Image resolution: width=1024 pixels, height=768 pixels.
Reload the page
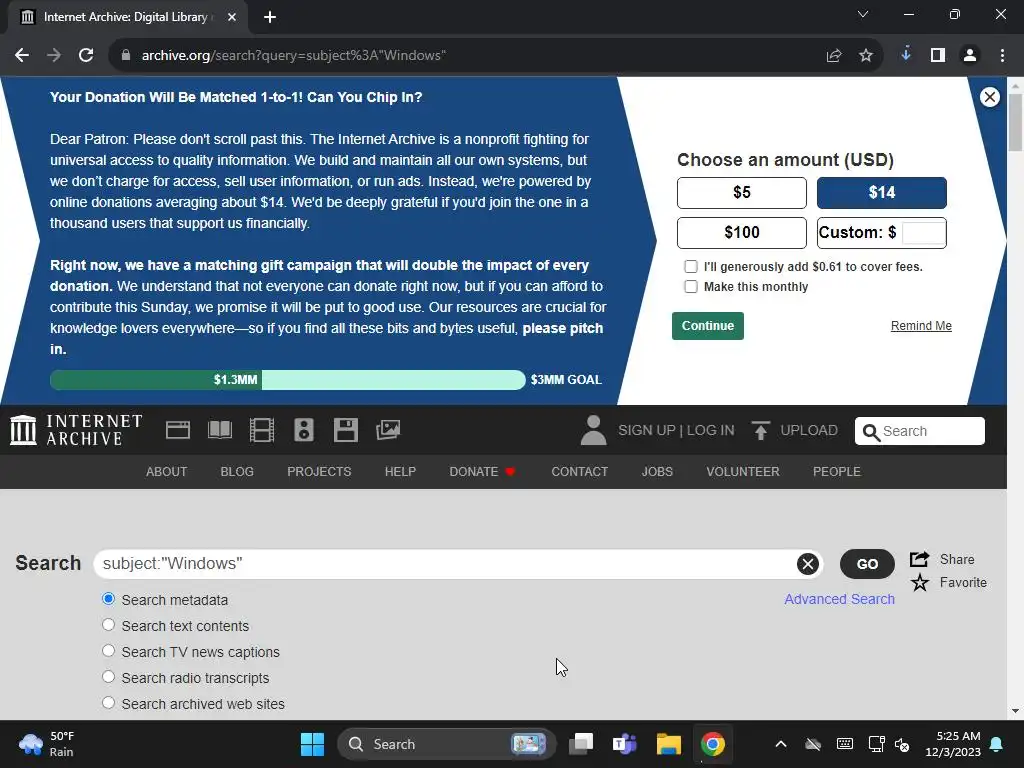coord(86,56)
